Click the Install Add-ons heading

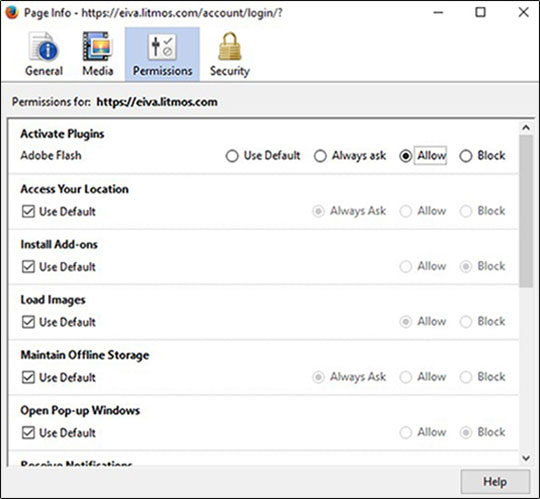(x=59, y=245)
